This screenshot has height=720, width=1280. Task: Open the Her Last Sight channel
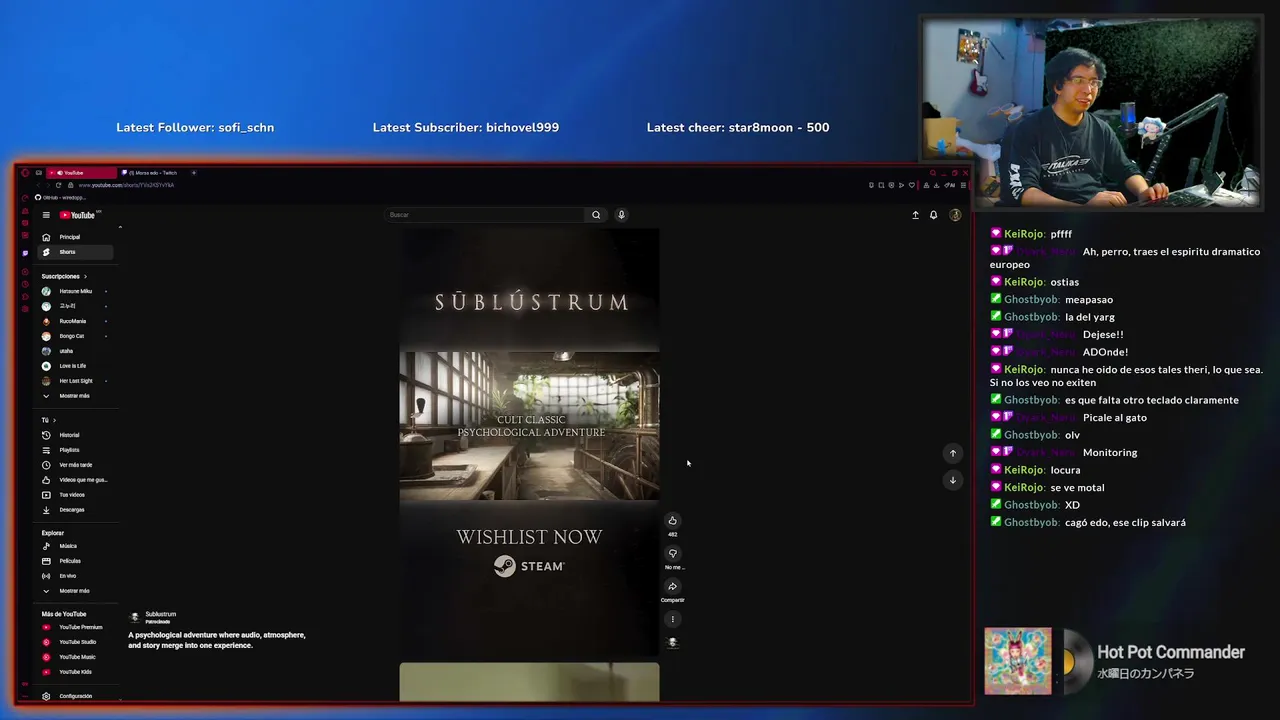coord(77,381)
